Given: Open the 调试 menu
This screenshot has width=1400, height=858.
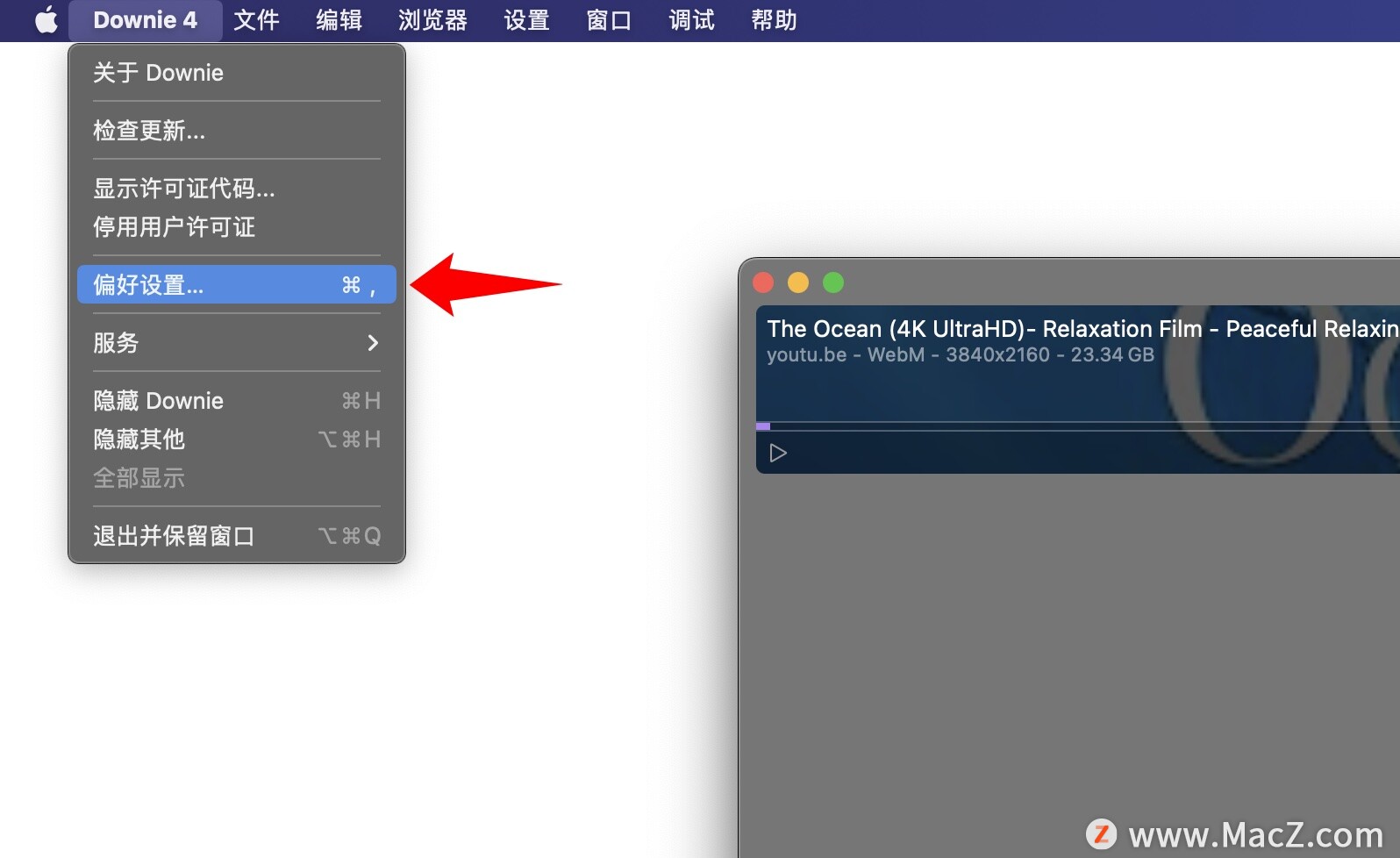Looking at the screenshot, I should (691, 20).
